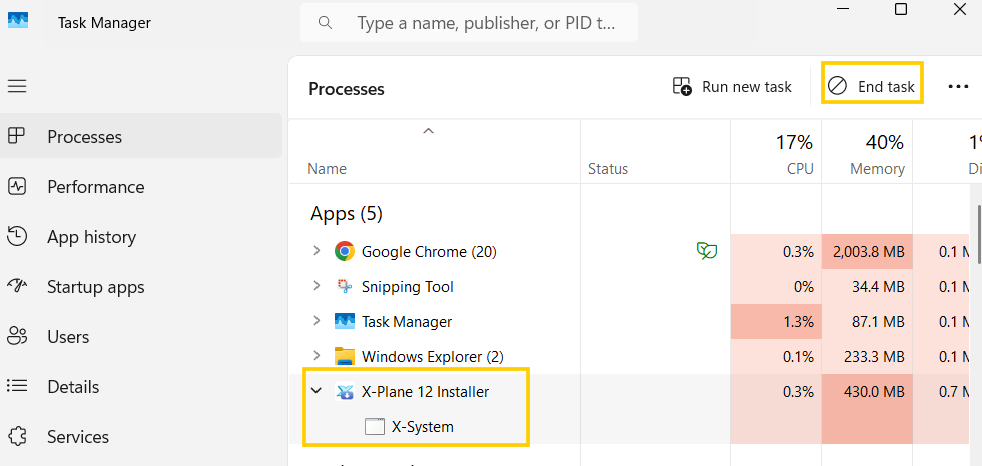Viewport: 982px width, 466px height.
Task: Click the search magnifier icon
Action: [x=324, y=23]
